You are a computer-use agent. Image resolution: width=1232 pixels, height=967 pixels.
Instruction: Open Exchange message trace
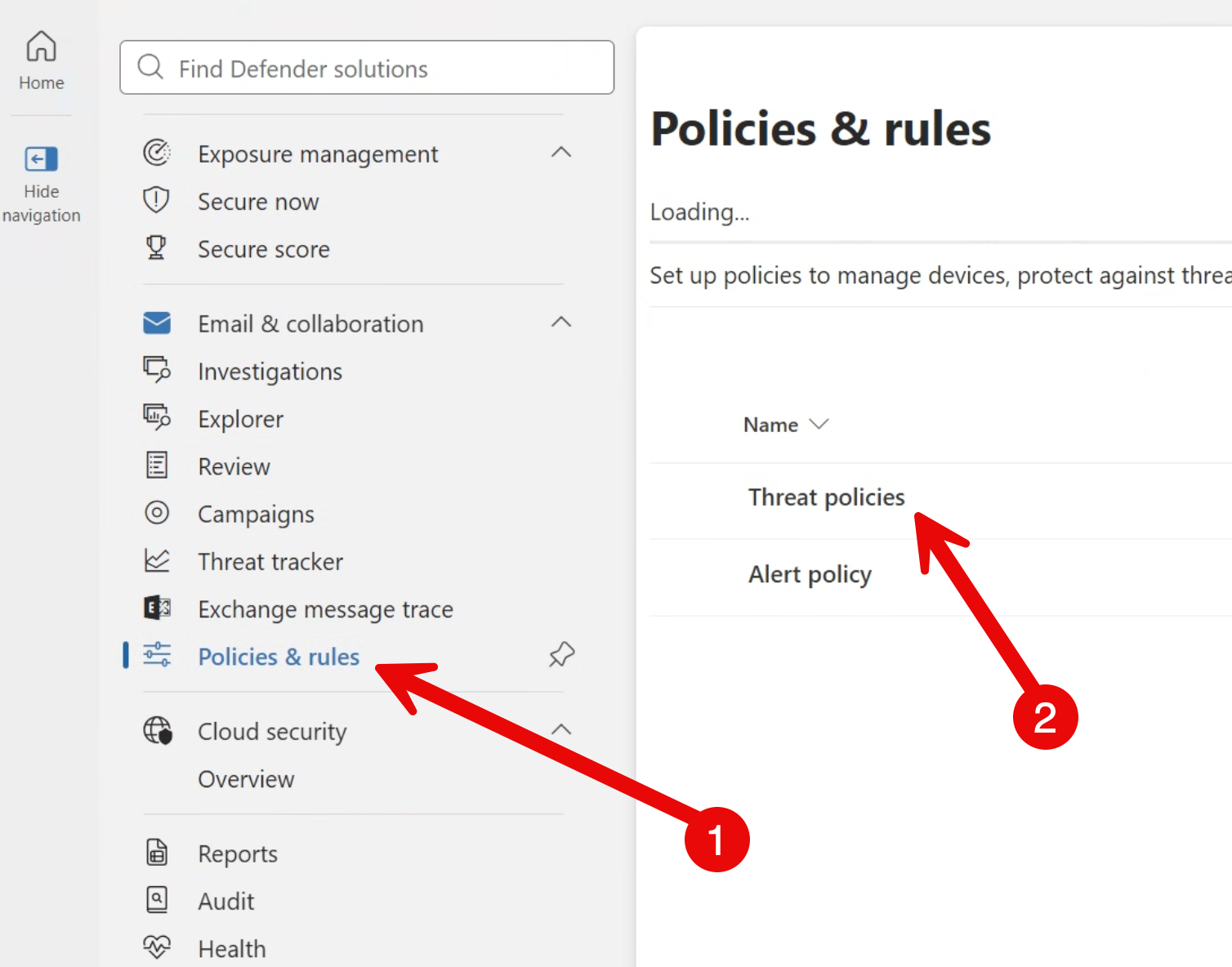click(326, 609)
